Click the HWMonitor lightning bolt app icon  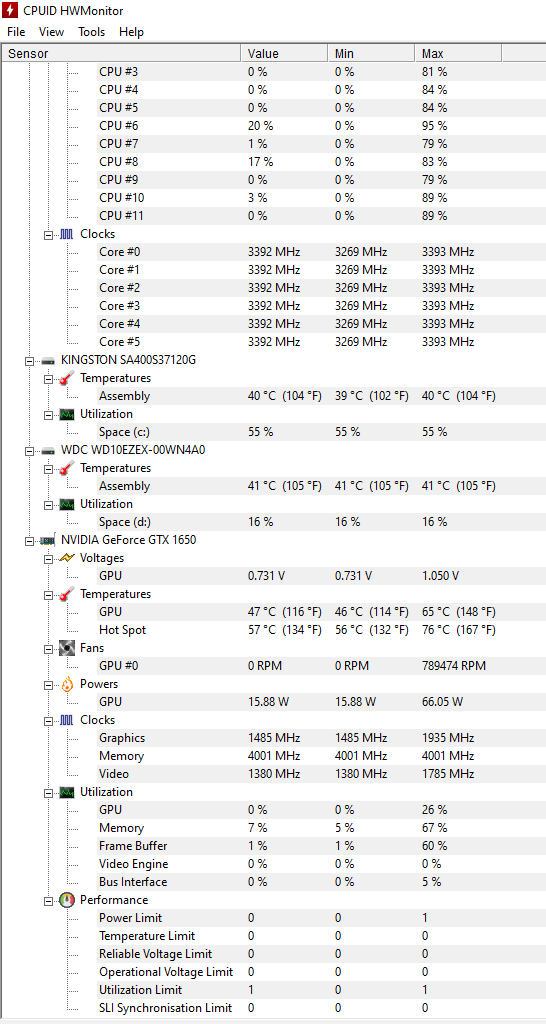click(10, 10)
